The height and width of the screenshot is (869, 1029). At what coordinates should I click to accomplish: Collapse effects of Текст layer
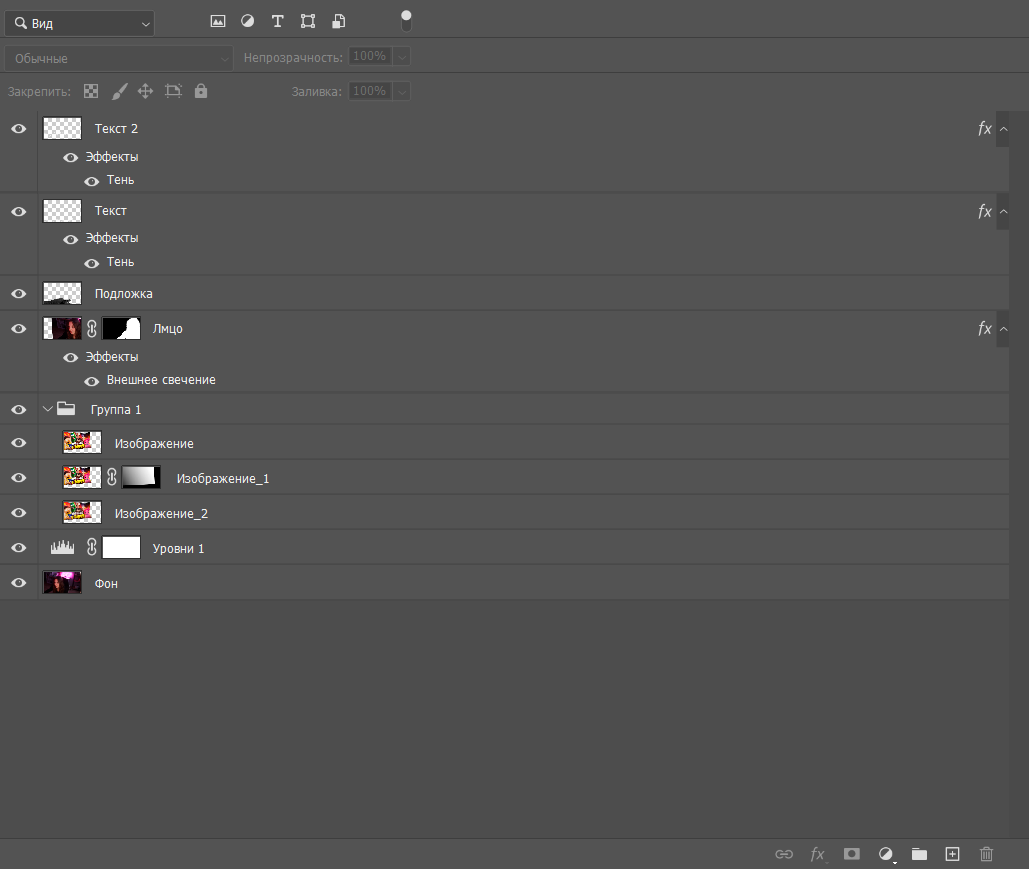(x=1003, y=211)
